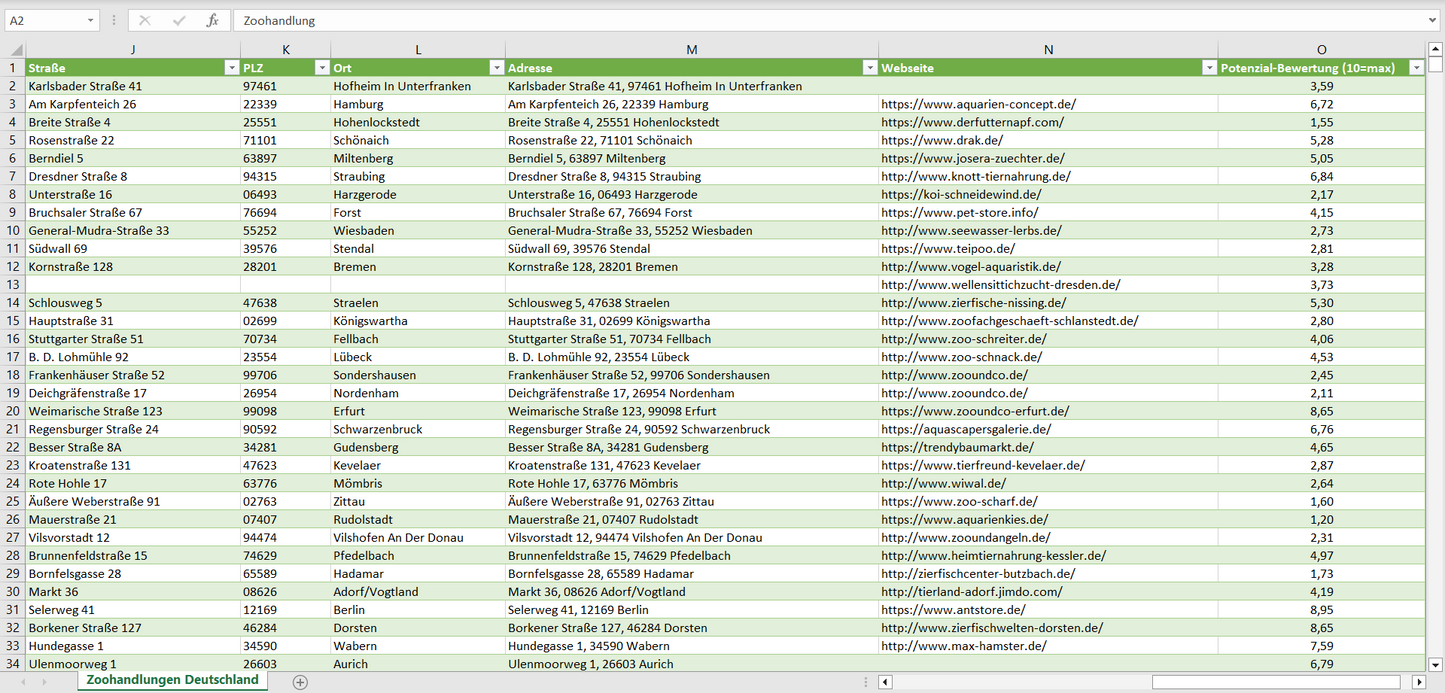Click the horizontal scrollbar left arrow
Screen dimensions: 1445x693
pos(885,682)
